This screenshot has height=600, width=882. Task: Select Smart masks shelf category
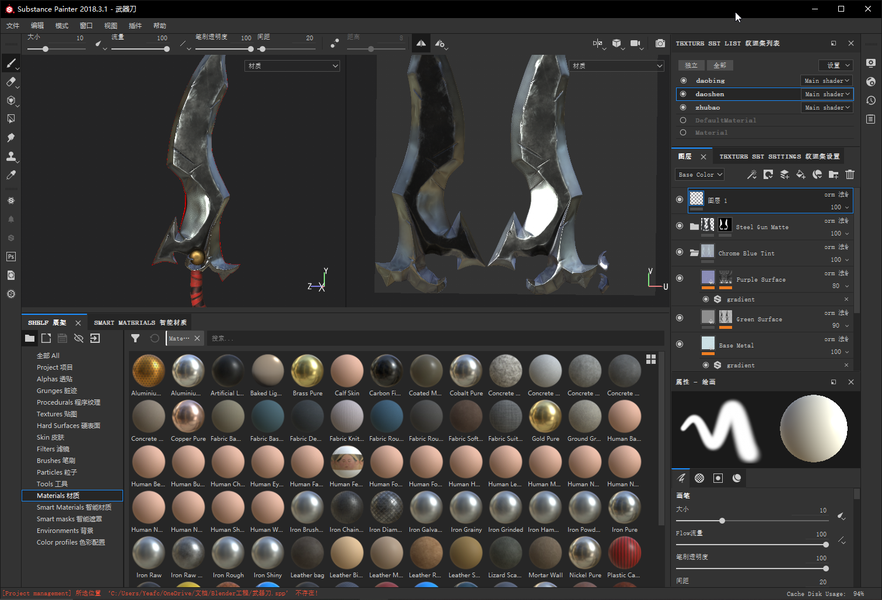69,519
